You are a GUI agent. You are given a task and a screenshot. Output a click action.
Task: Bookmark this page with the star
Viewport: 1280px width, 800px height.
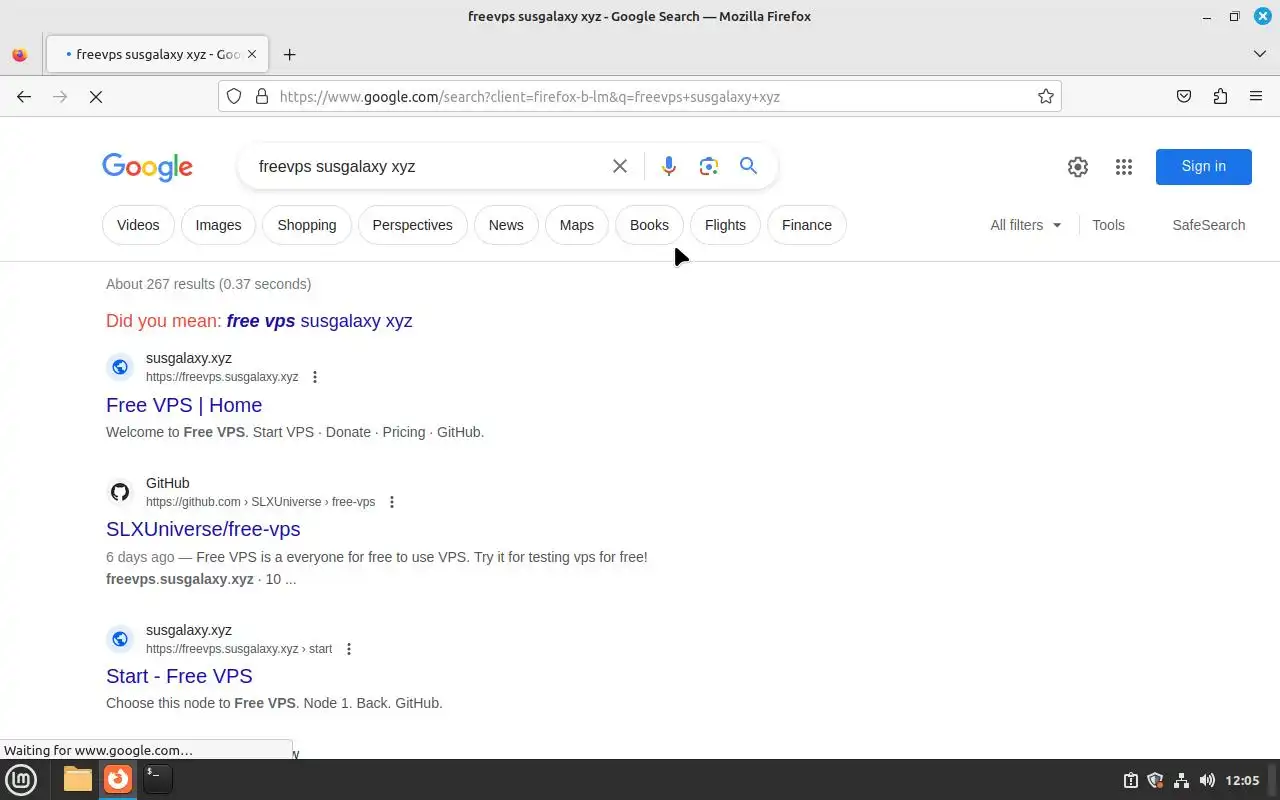pos(1045,96)
